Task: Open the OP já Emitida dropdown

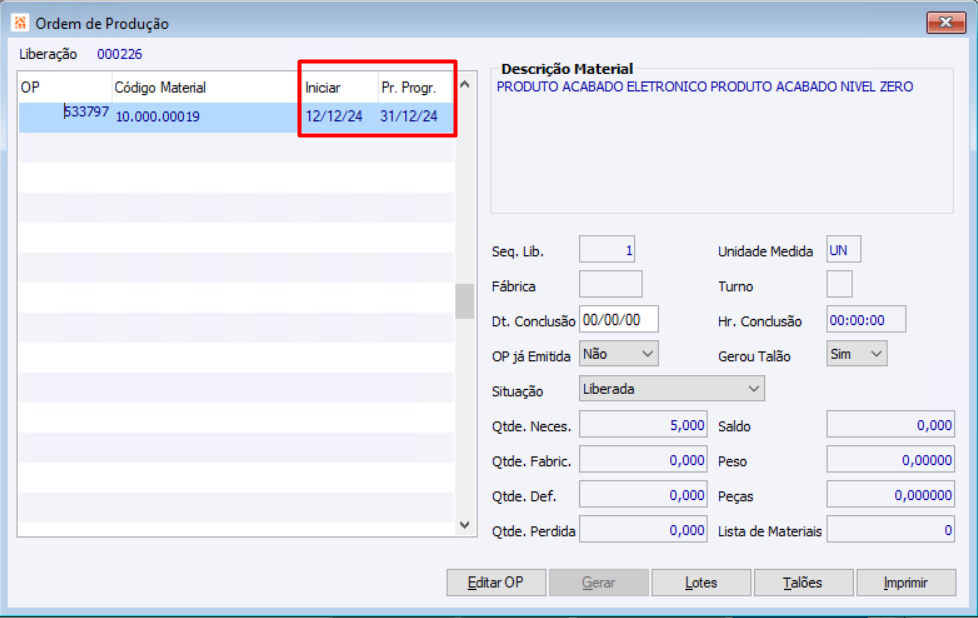Action: (619, 354)
